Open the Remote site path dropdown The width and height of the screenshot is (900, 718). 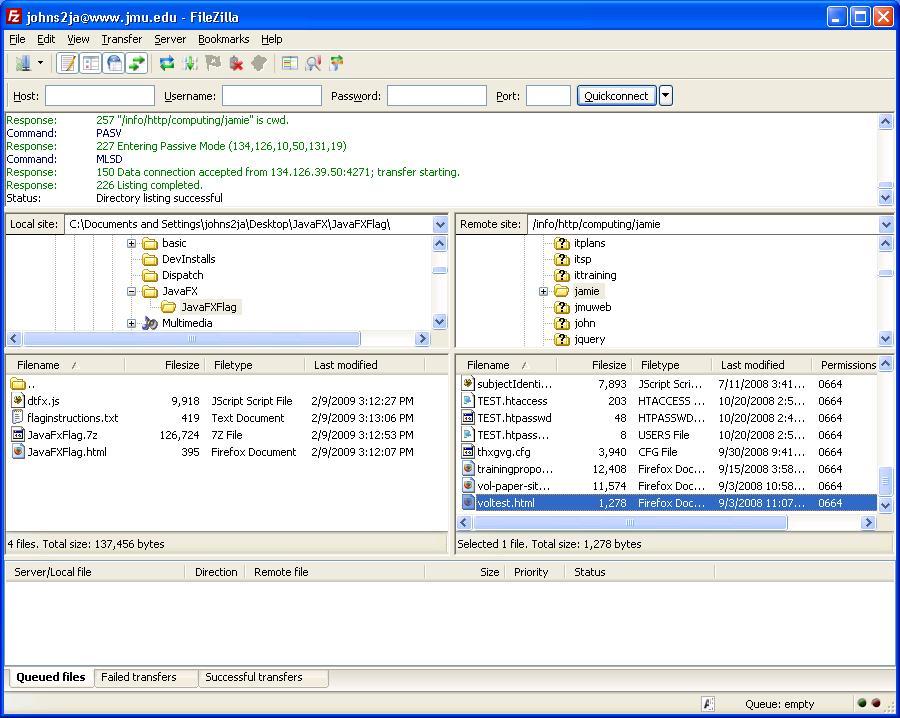click(886, 224)
